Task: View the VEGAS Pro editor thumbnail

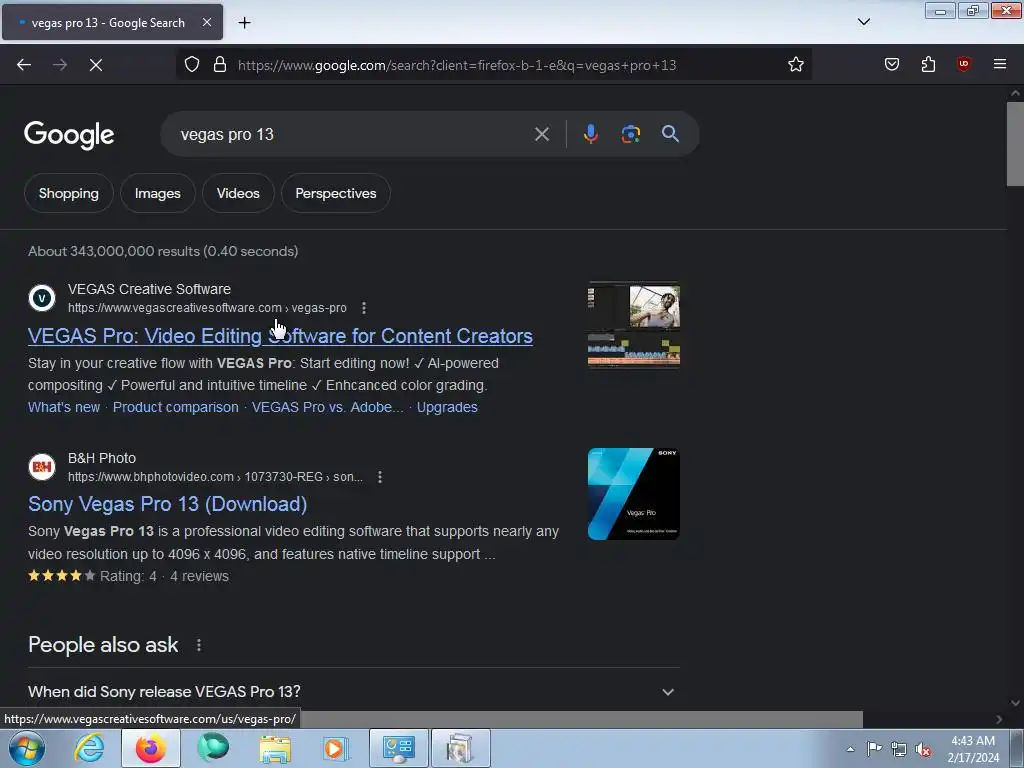Action: click(633, 325)
